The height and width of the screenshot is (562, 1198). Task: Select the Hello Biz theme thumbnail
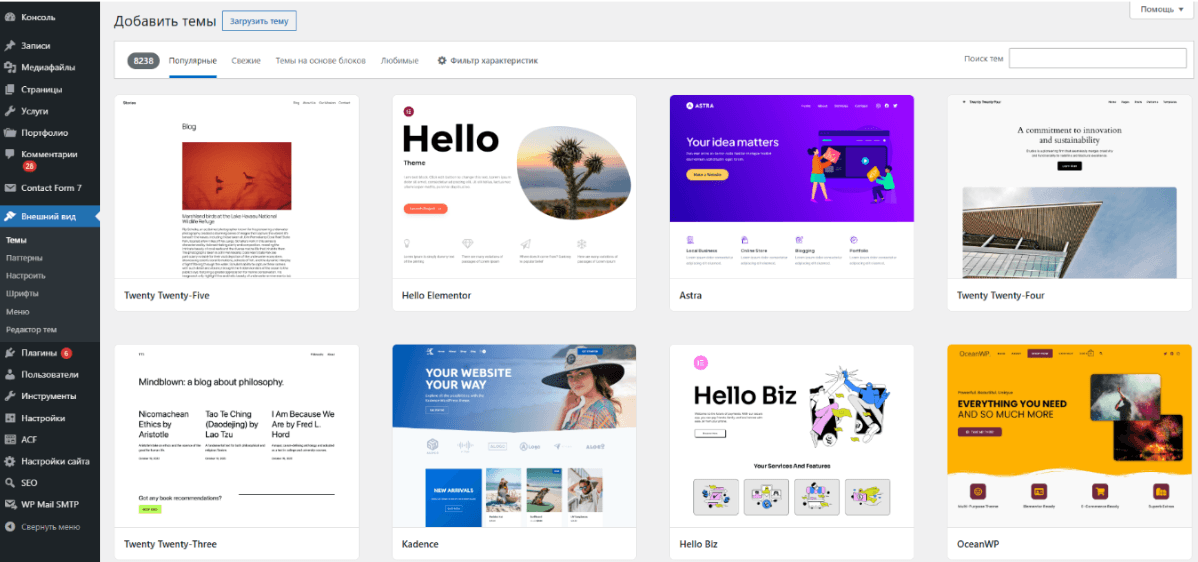pyautogui.click(x=792, y=436)
